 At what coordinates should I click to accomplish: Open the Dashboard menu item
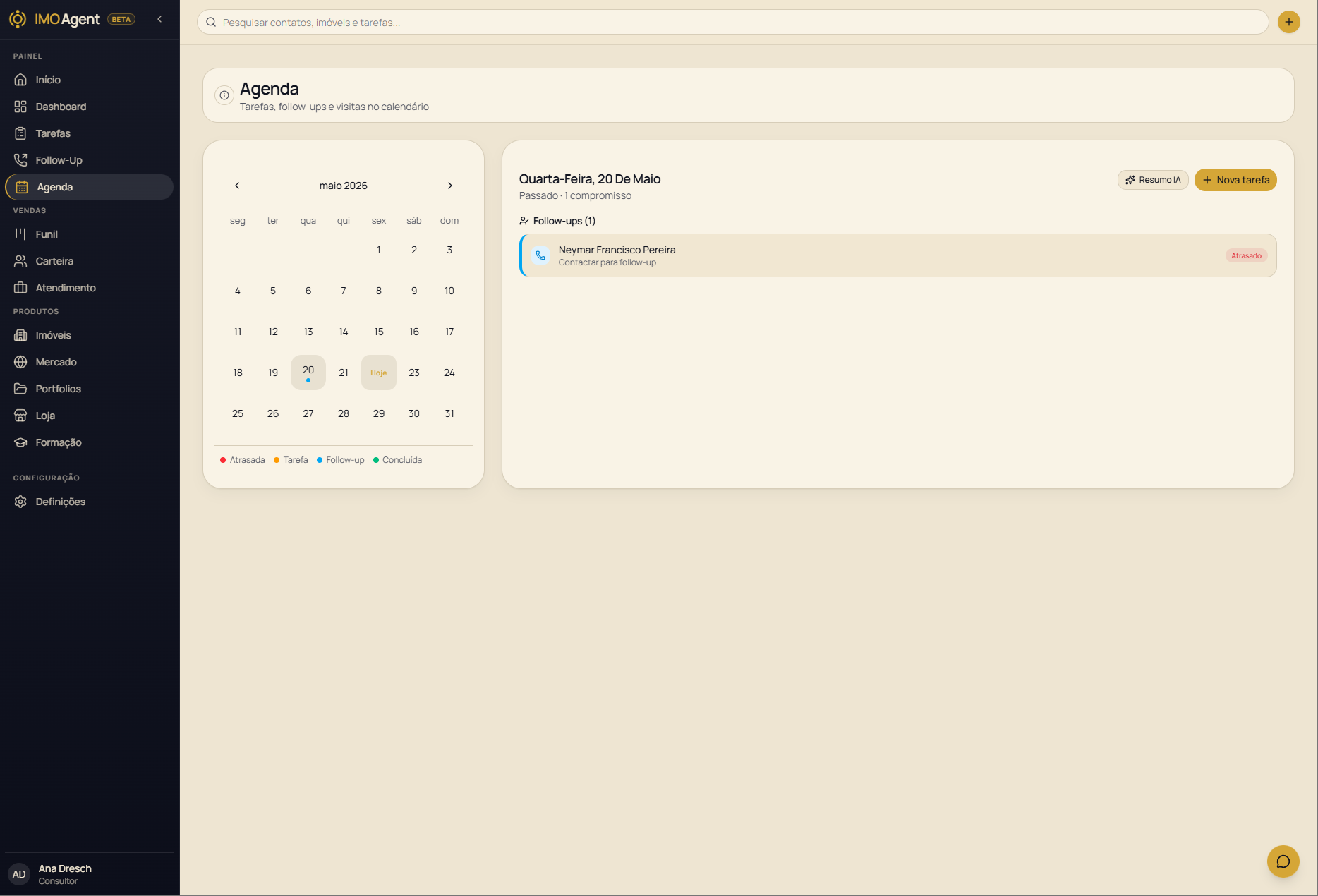(x=89, y=107)
